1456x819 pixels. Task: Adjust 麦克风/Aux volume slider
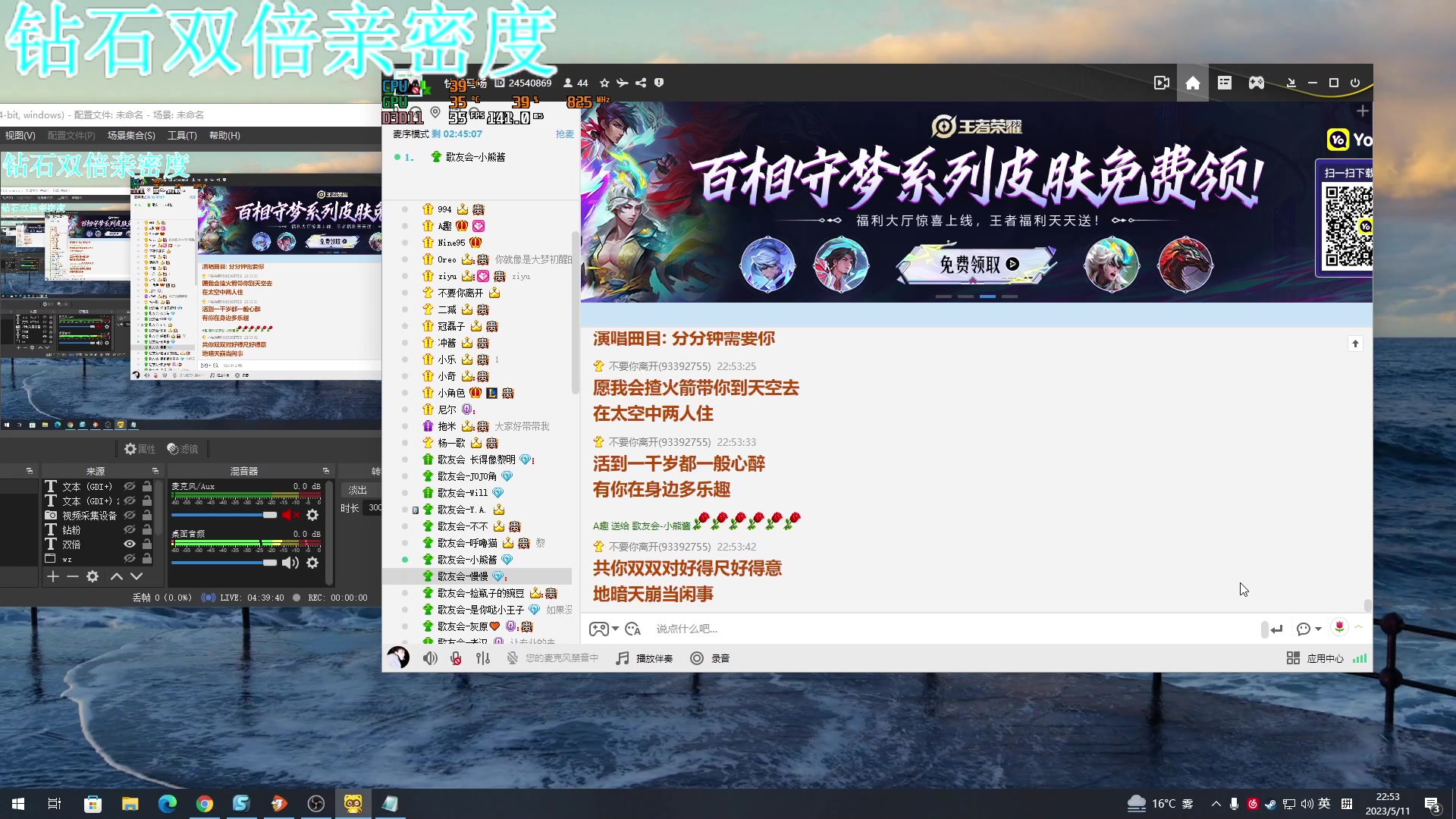224,515
